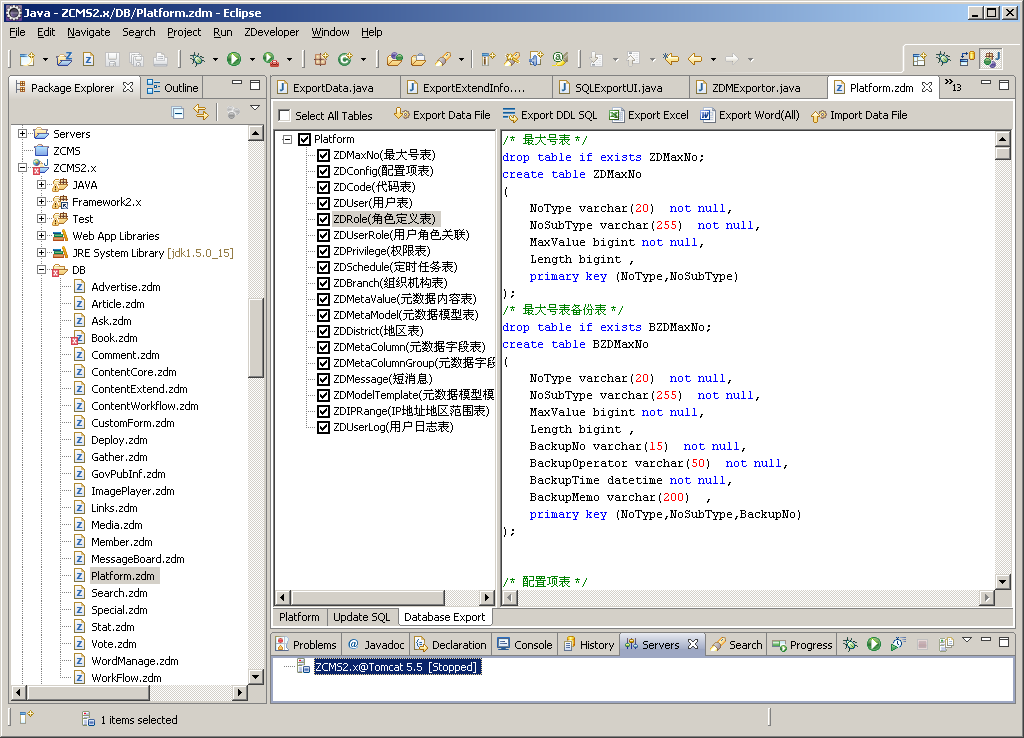The height and width of the screenshot is (738, 1024).
Task: Switch to the Update SQL tab
Action: [362, 617]
